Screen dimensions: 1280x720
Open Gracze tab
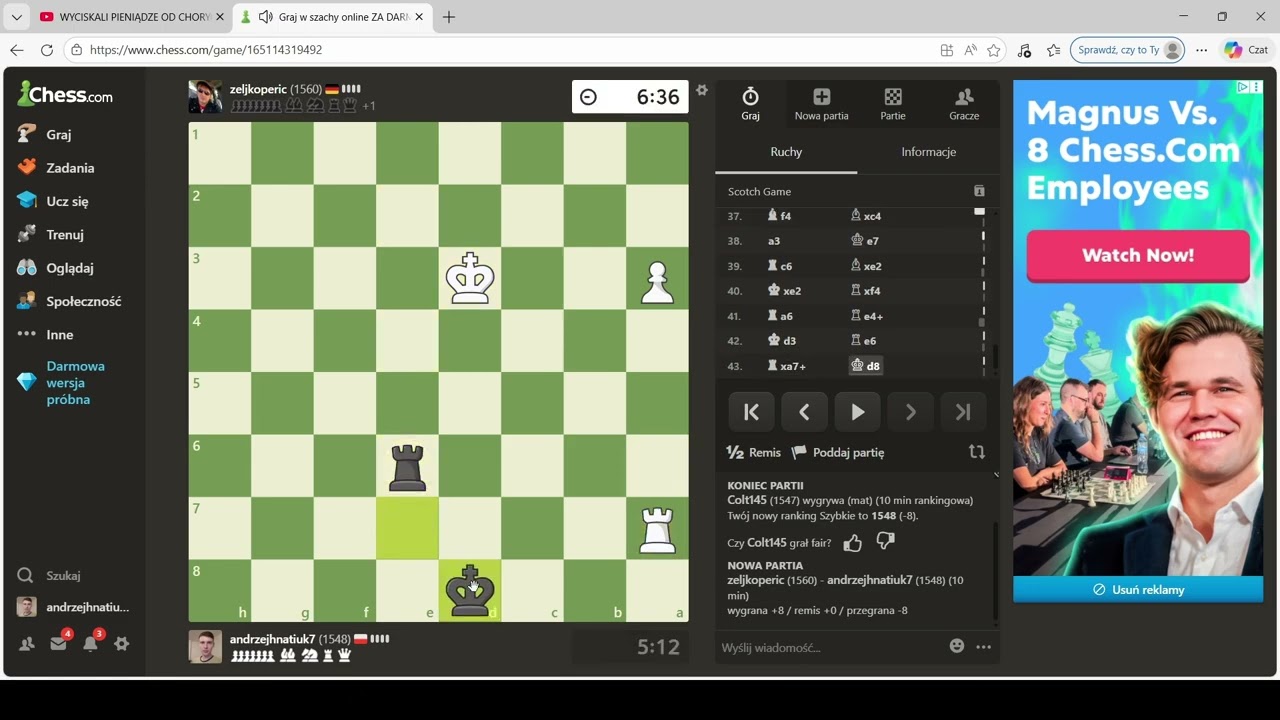(964, 103)
